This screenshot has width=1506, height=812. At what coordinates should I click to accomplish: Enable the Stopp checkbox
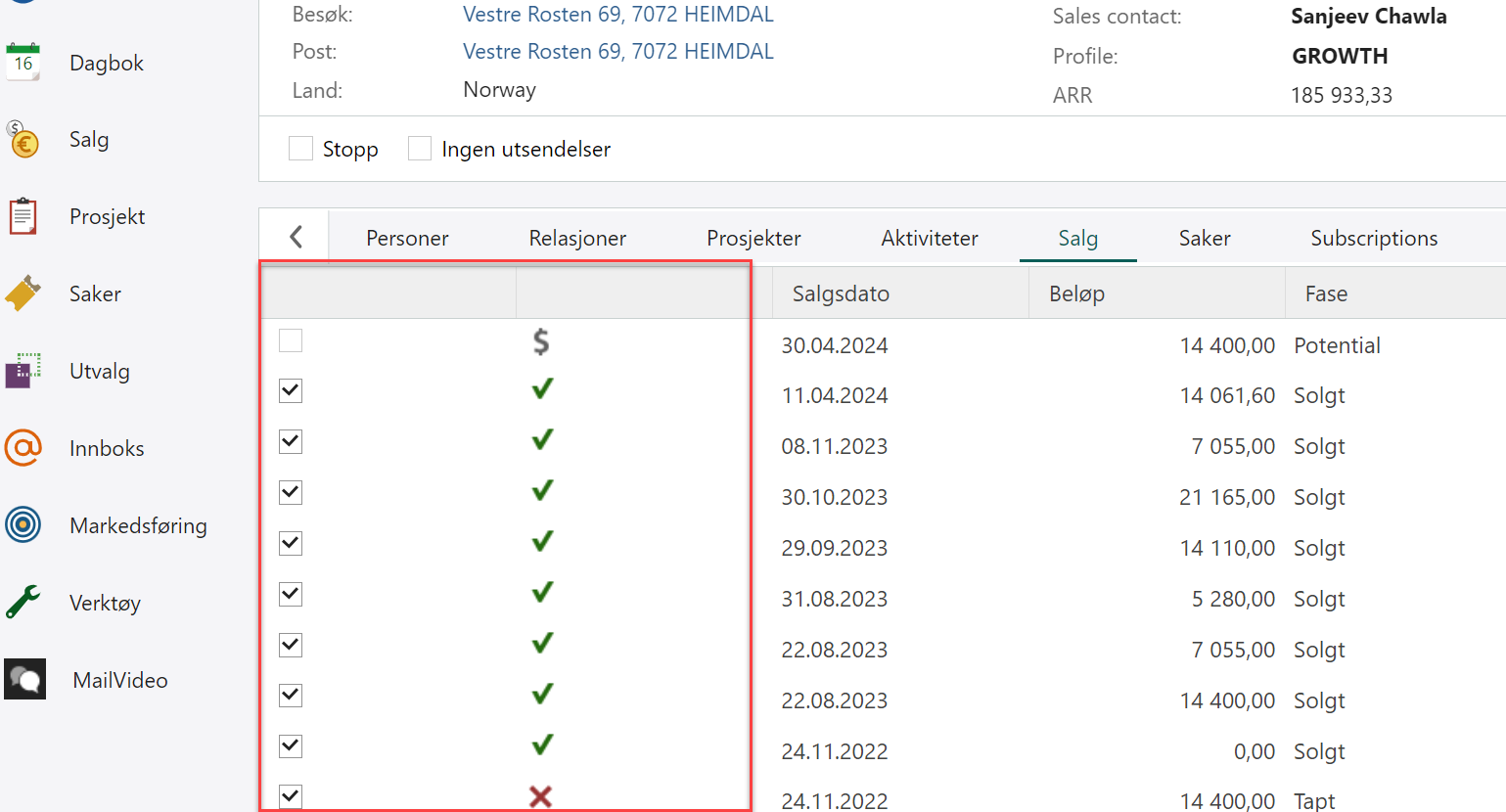click(301, 149)
